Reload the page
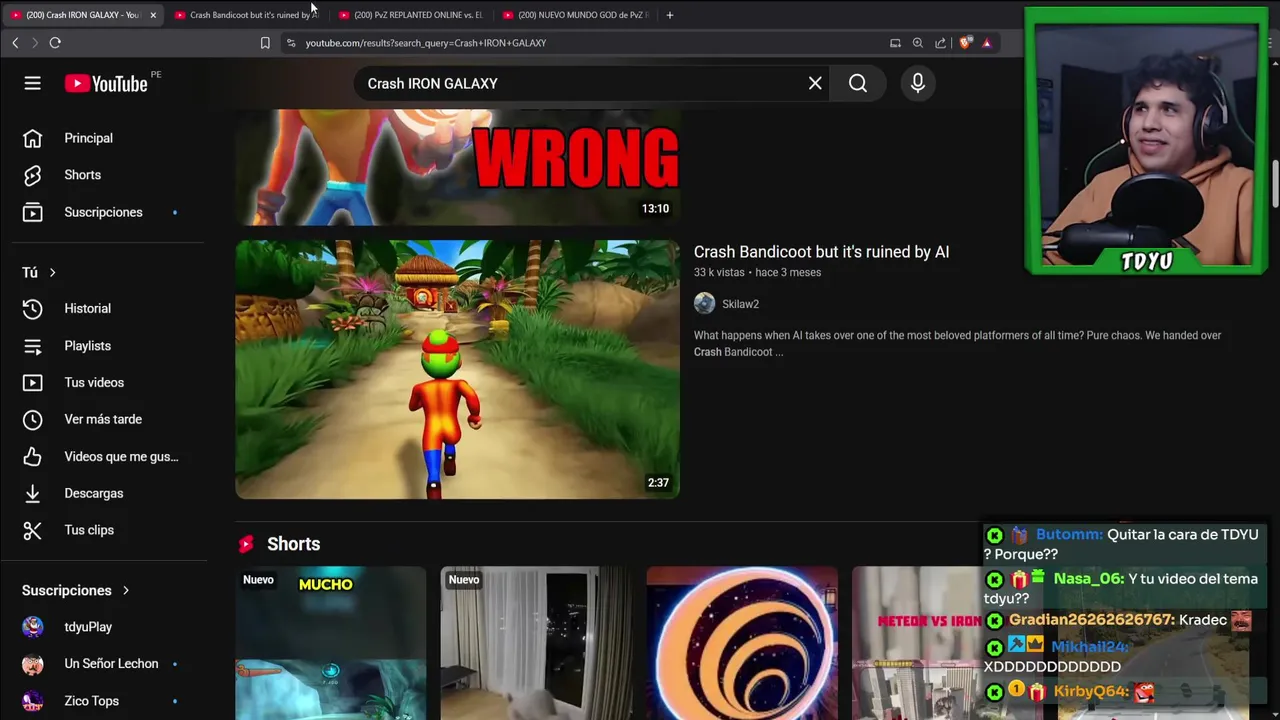The width and height of the screenshot is (1280, 720). (x=55, y=43)
